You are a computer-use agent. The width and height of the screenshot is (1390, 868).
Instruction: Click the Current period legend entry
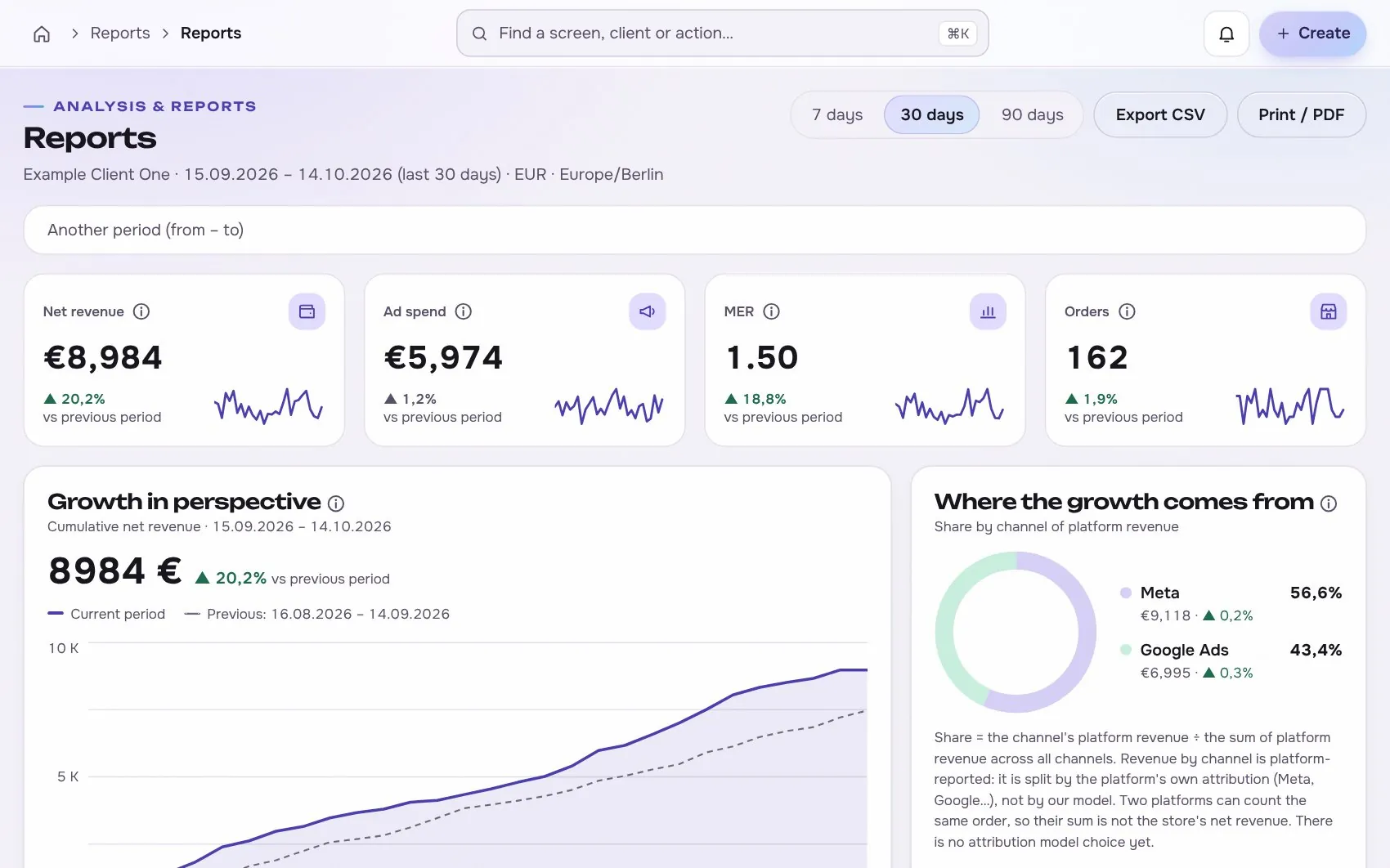click(106, 614)
